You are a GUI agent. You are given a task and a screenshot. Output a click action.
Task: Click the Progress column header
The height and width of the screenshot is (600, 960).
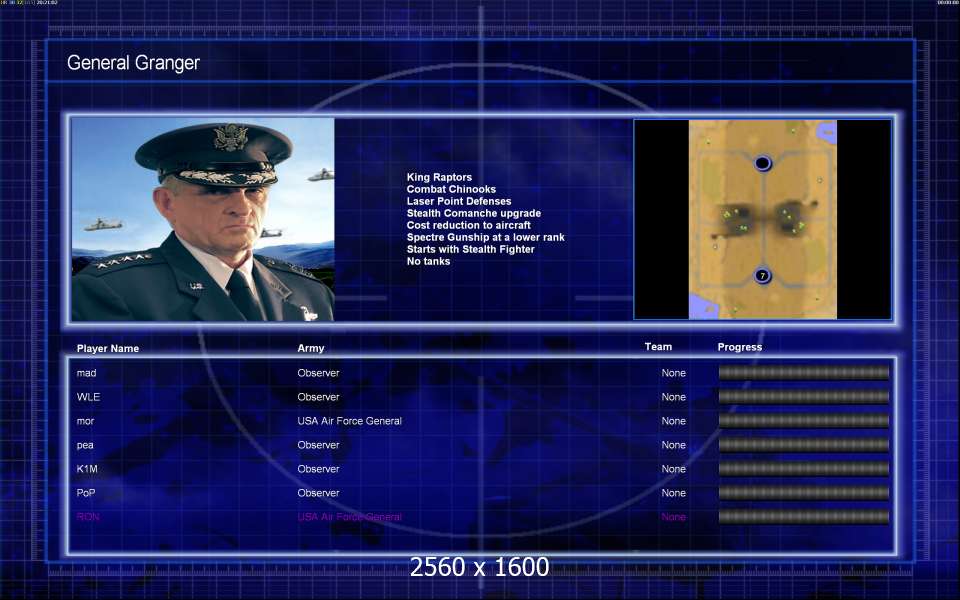pyautogui.click(x=740, y=347)
